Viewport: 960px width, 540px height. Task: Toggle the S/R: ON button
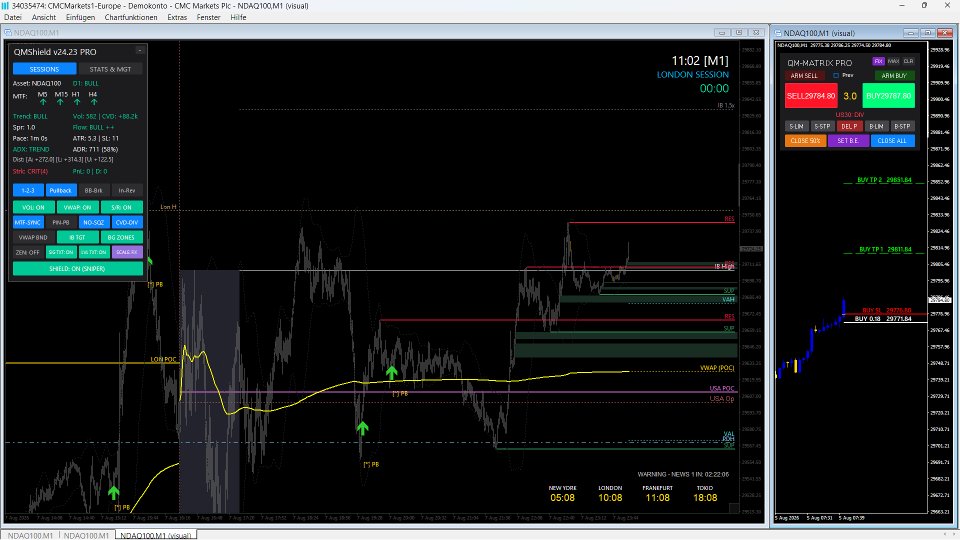[121, 207]
